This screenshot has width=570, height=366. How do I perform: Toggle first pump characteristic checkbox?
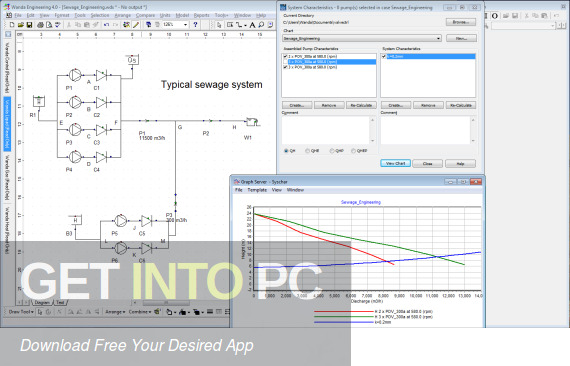(285, 57)
